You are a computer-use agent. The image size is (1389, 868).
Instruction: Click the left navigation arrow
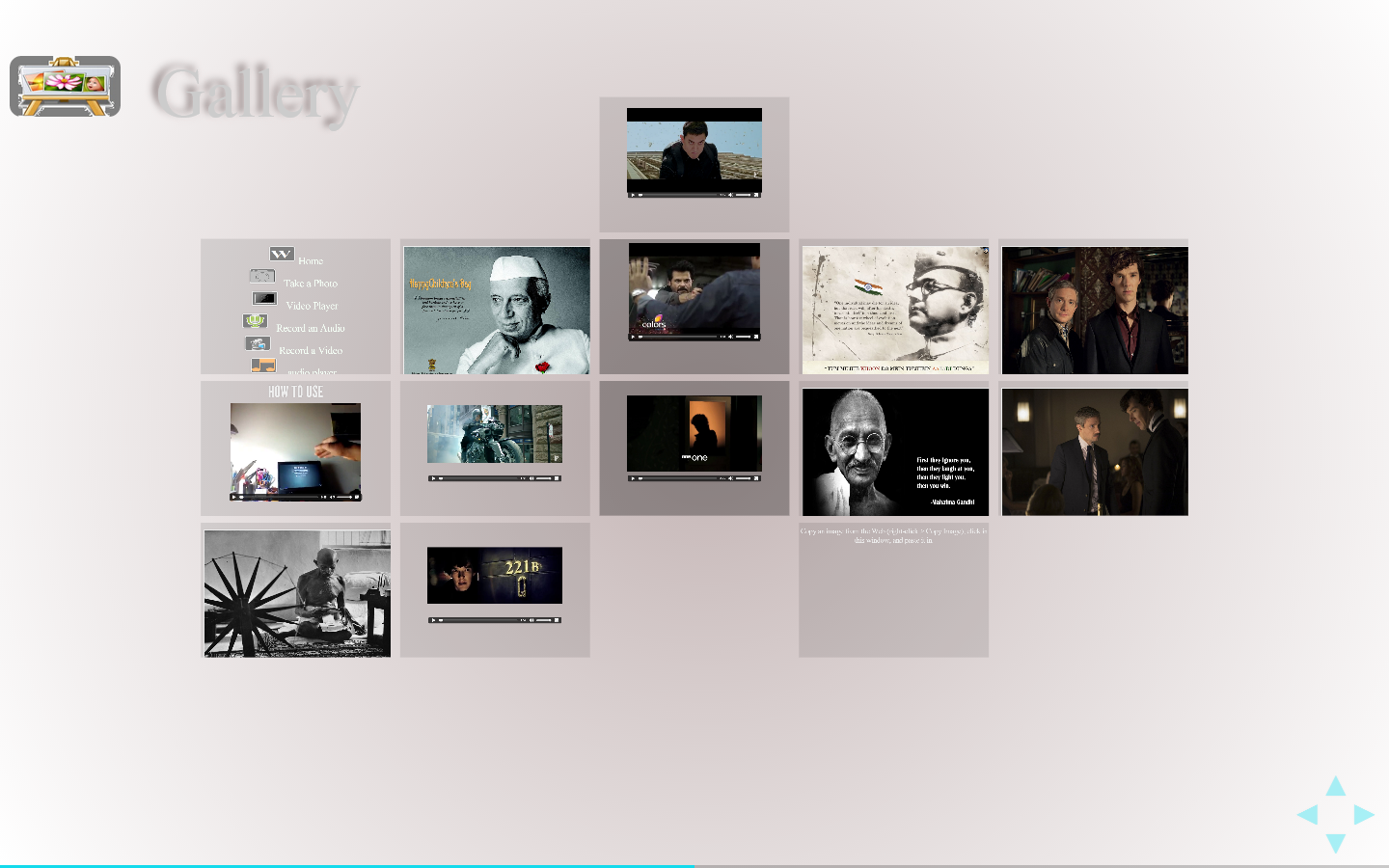coord(1307,815)
